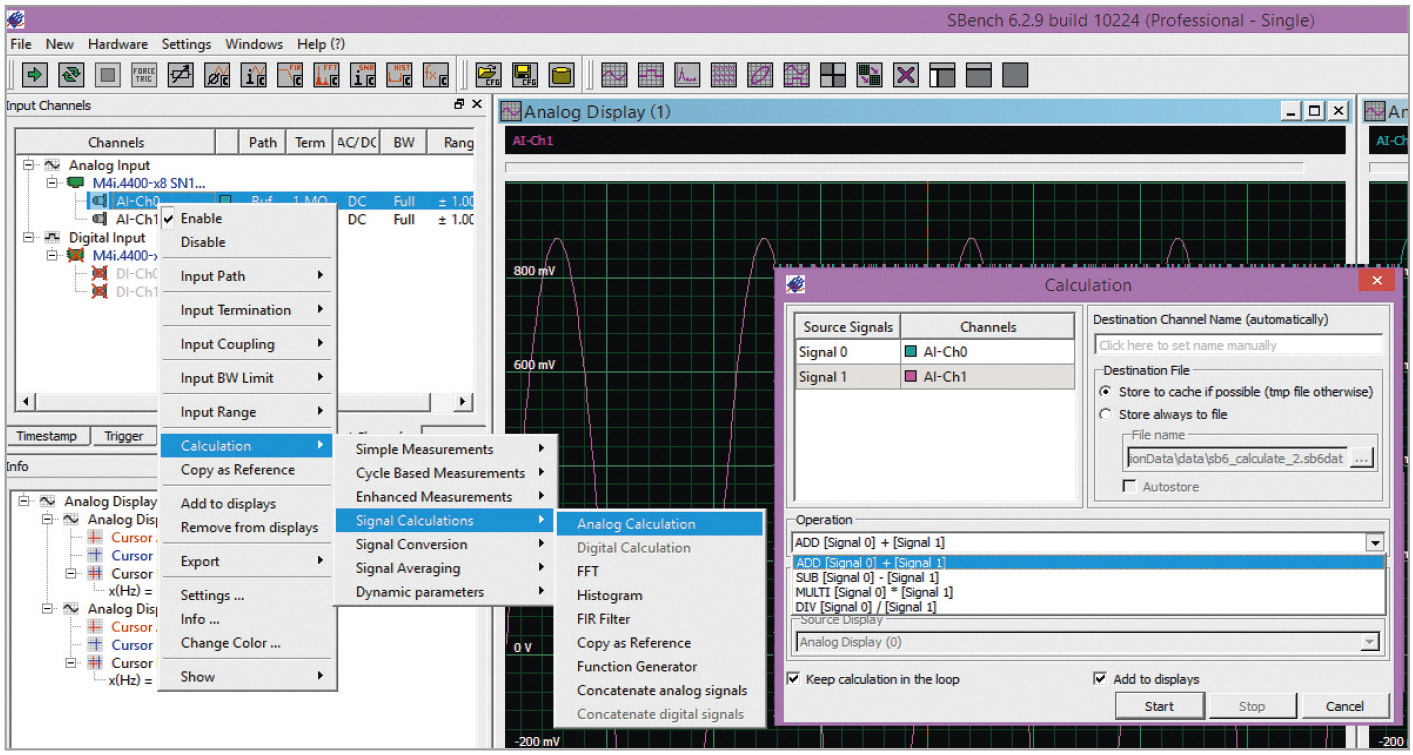Screen dimensions: 1413x755
Task: Click the open configuration folder icon
Action: (x=488, y=74)
